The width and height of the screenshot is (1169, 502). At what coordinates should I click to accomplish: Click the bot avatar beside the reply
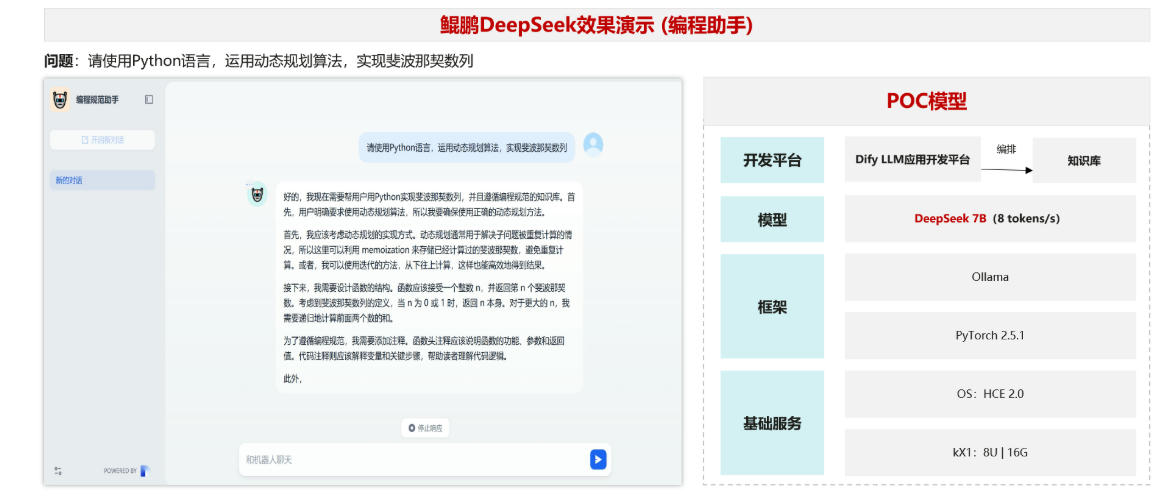pos(257,195)
